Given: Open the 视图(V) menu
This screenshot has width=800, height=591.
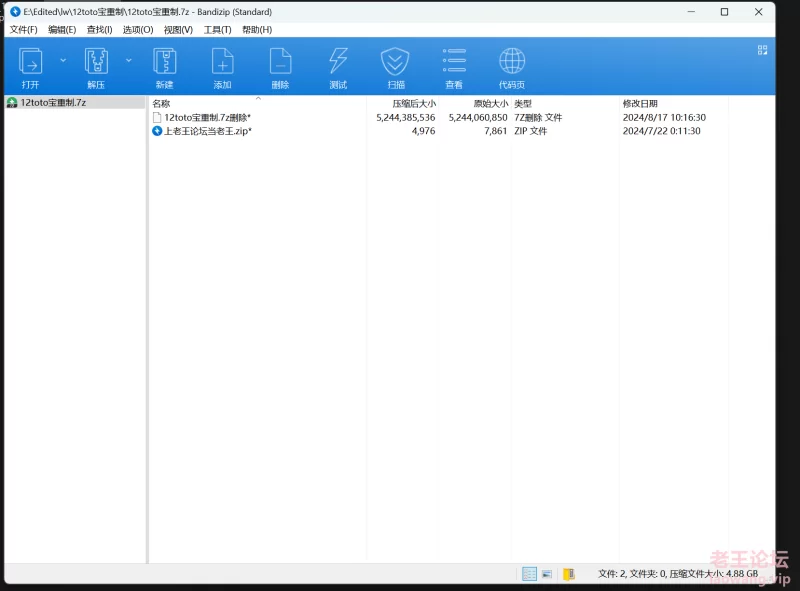Looking at the screenshot, I should 178,30.
